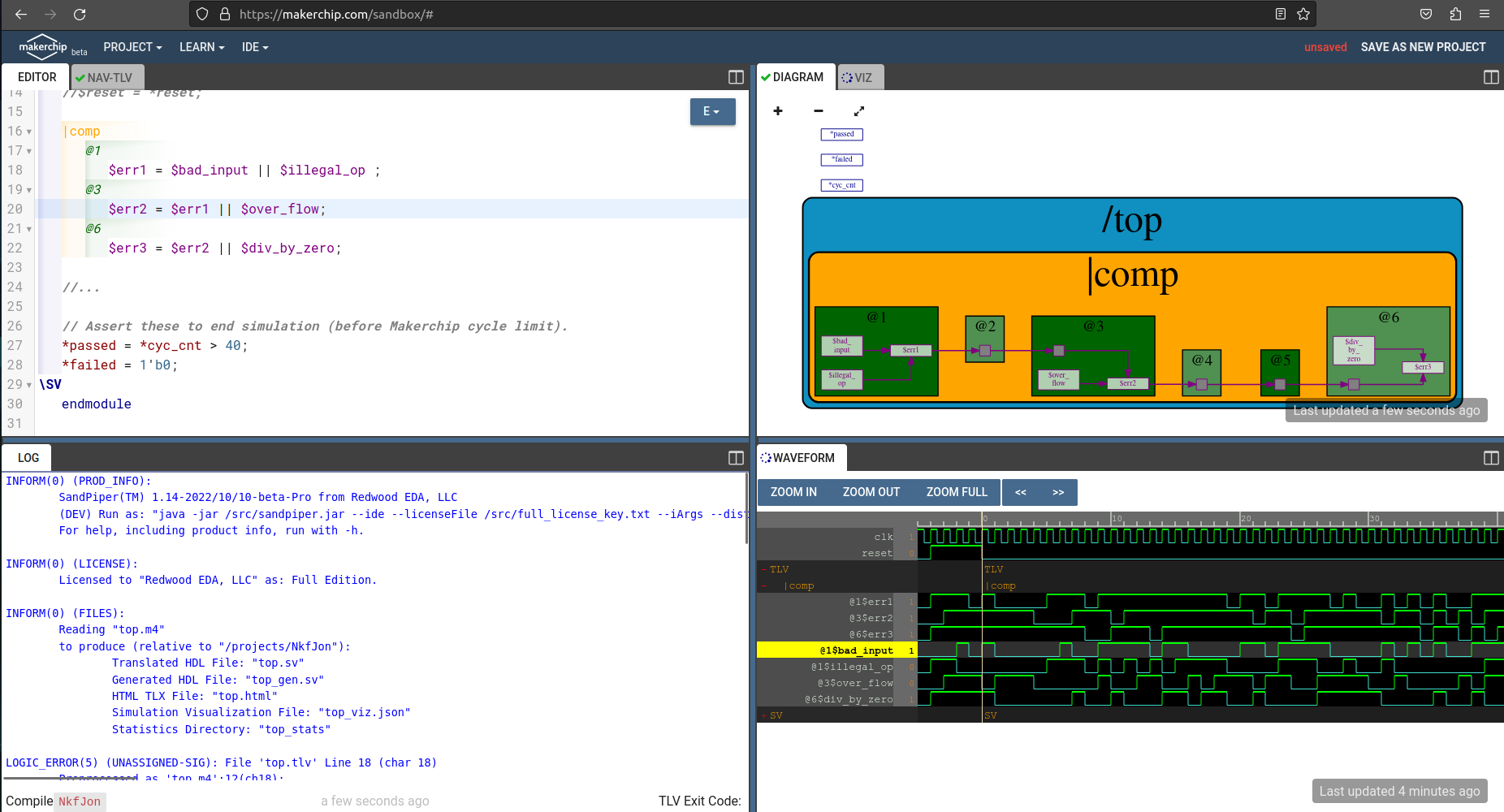Collapse the code fold at line 16
1504x812 pixels.
tap(29, 132)
